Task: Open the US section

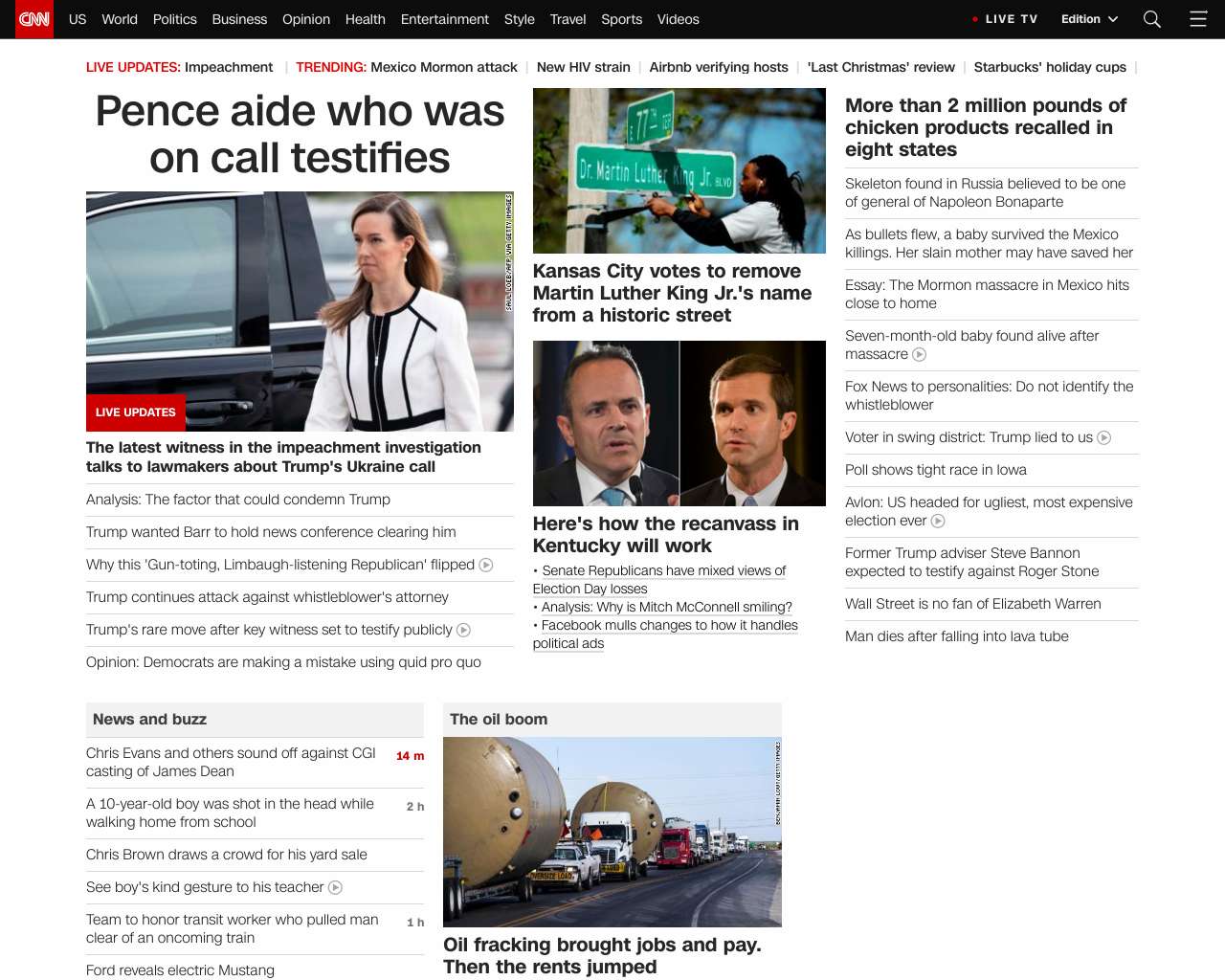Action: click(x=78, y=19)
